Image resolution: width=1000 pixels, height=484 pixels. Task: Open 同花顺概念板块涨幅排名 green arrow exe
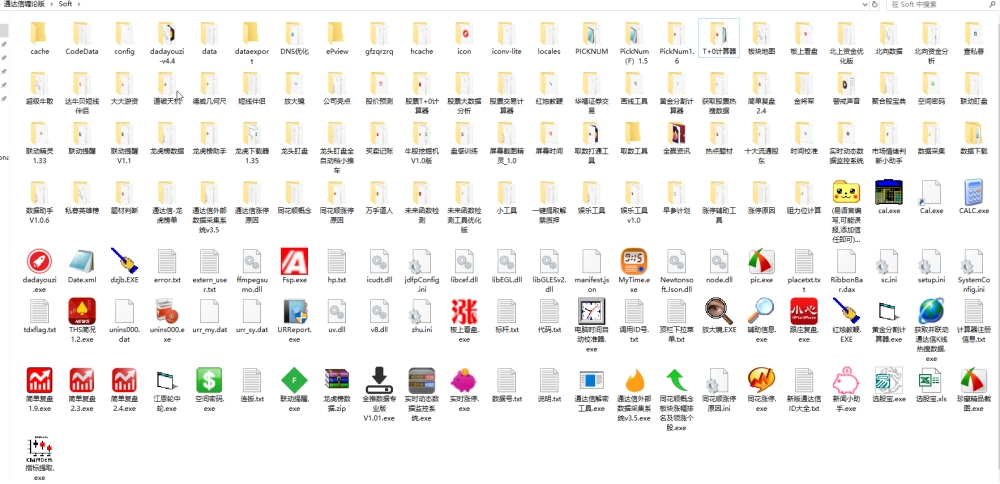click(676, 380)
